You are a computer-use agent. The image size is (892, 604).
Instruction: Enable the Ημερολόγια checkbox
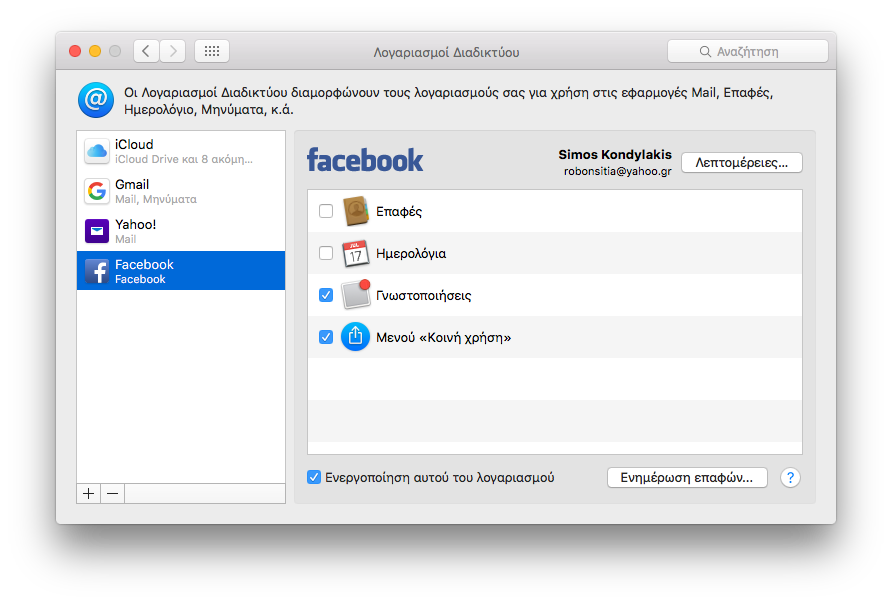tap(326, 253)
